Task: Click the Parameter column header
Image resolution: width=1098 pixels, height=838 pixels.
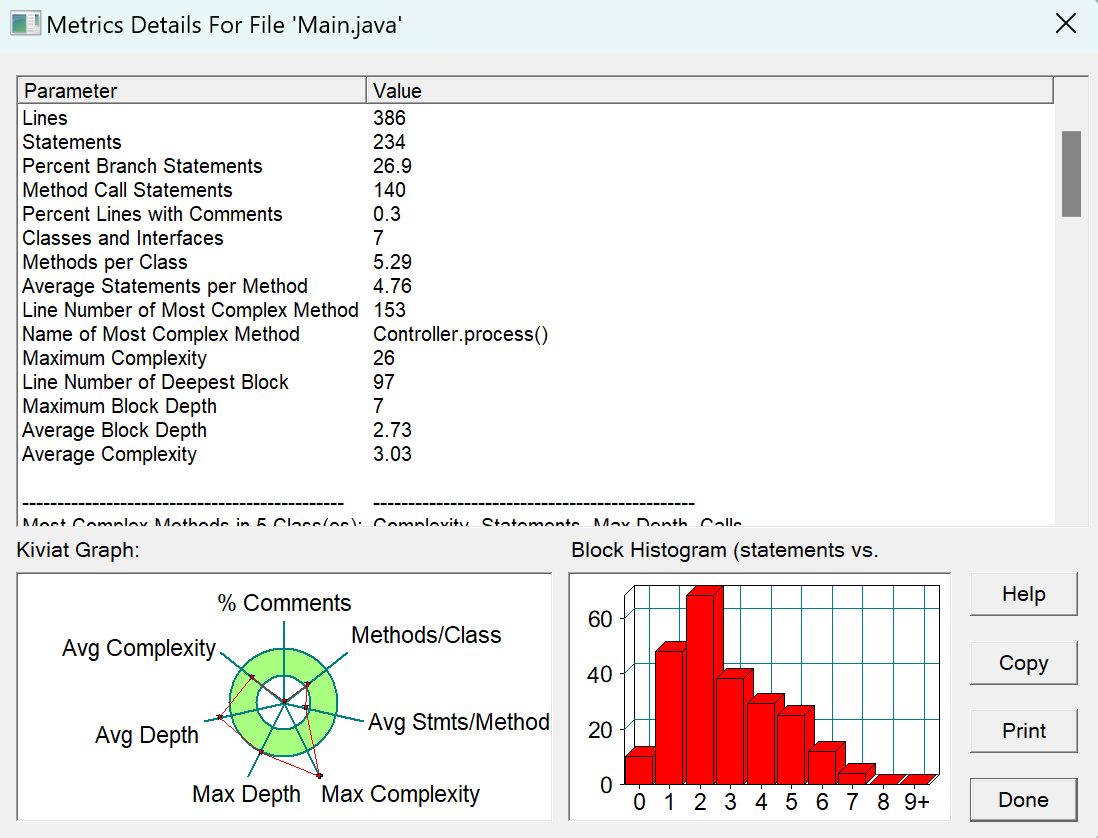Action: [192, 91]
